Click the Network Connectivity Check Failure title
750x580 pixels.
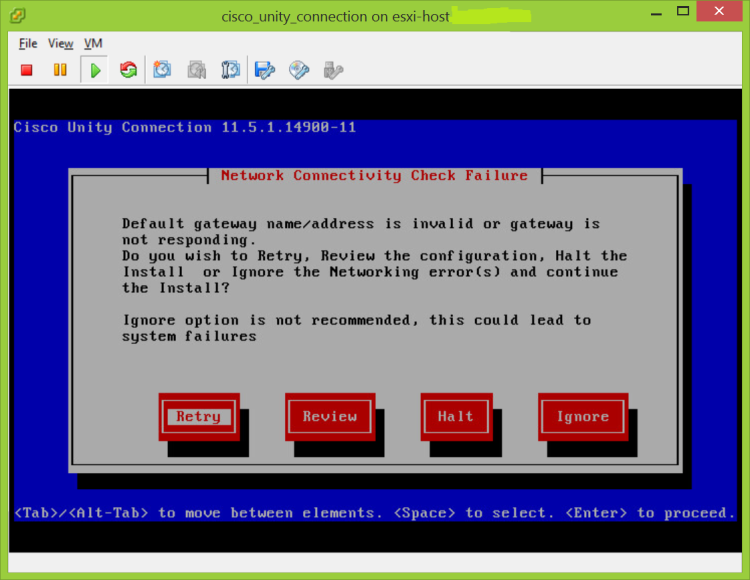(x=375, y=175)
